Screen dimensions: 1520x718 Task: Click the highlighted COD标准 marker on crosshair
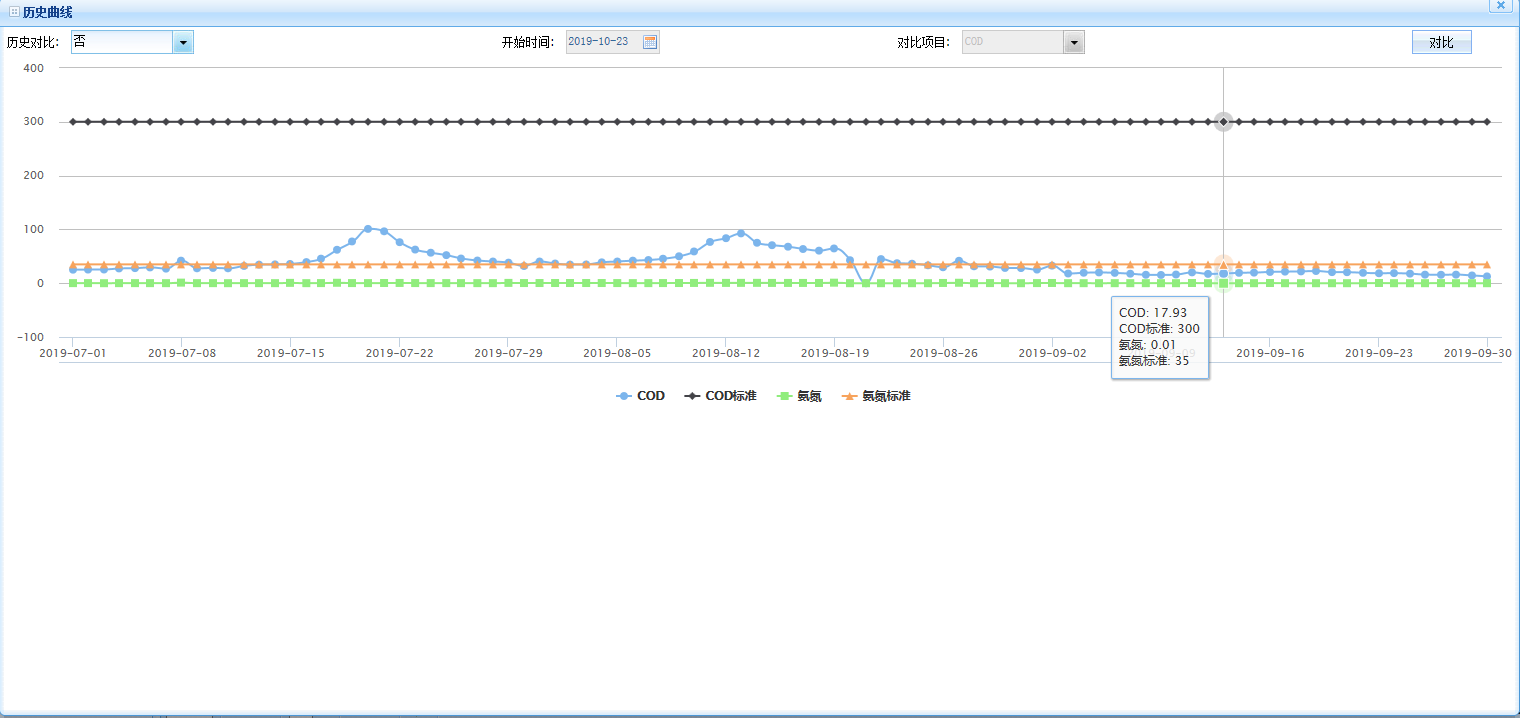[x=1223, y=122]
